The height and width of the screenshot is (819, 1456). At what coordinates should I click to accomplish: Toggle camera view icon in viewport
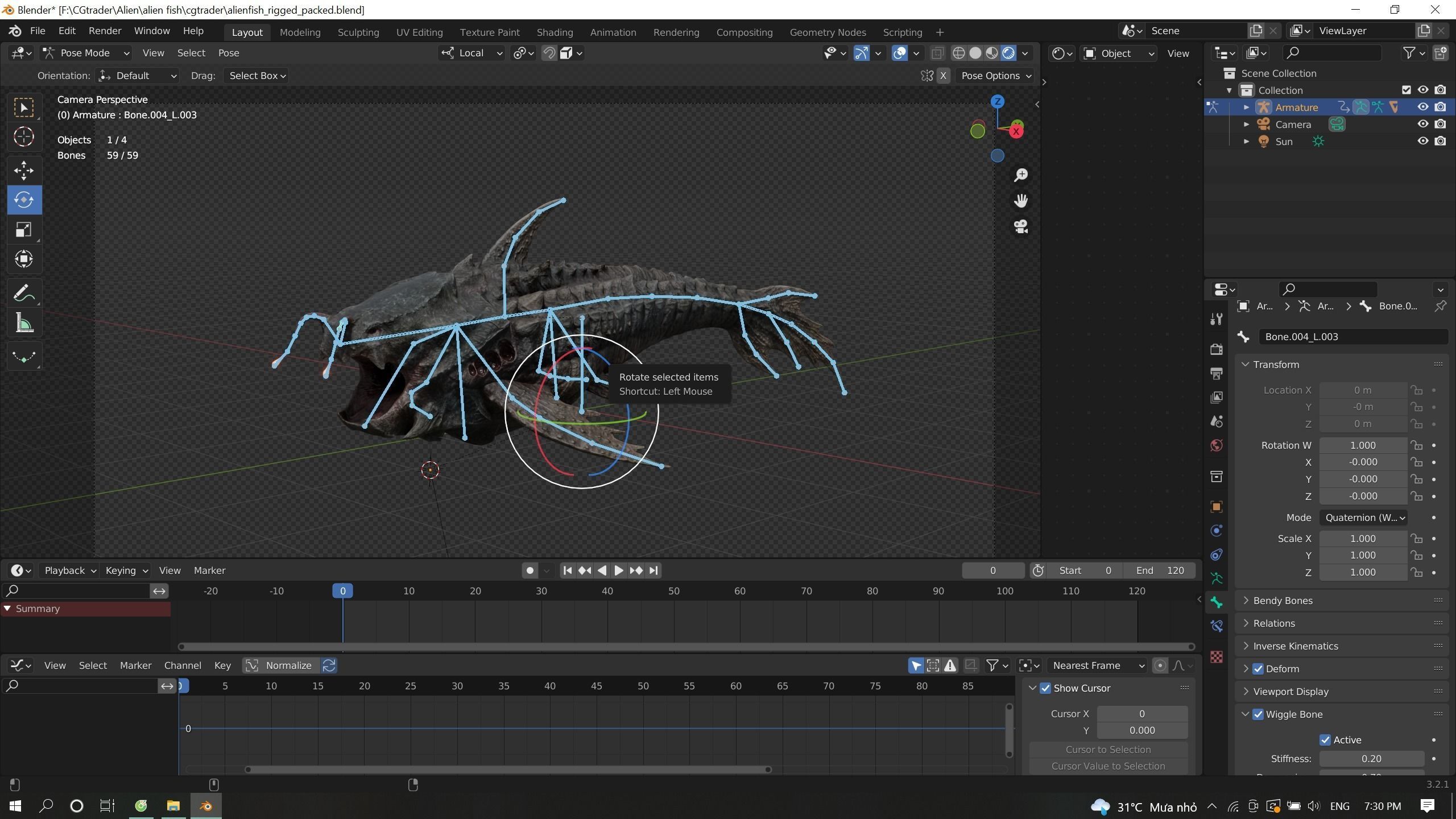(1021, 227)
